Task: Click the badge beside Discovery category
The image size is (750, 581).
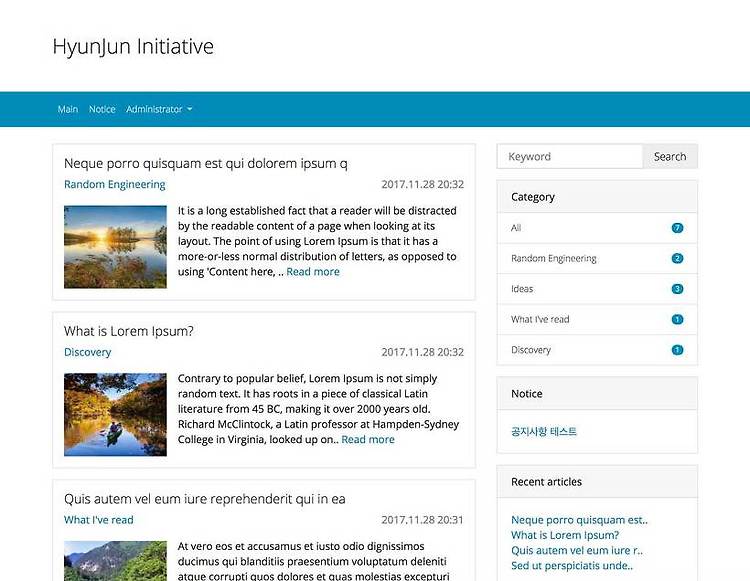Action: [677, 350]
